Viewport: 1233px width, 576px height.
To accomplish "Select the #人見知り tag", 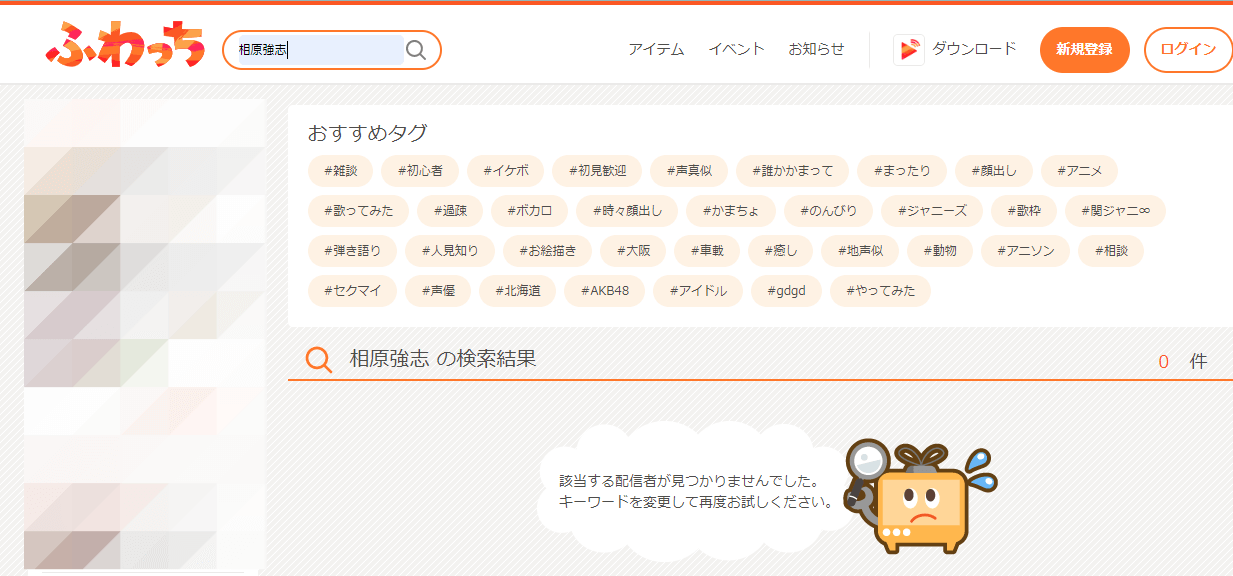I will [x=450, y=251].
